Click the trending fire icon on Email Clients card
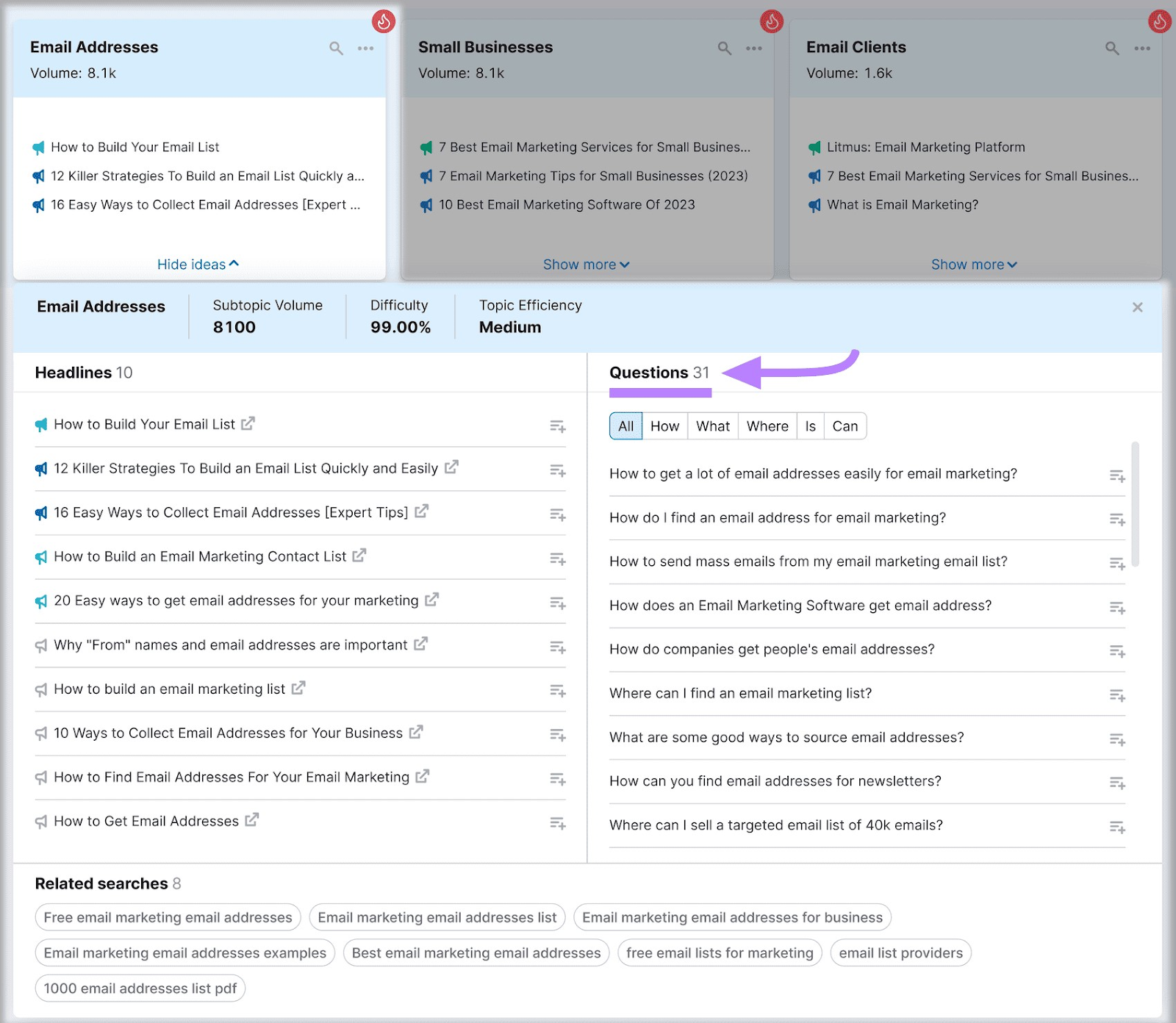The width and height of the screenshot is (1176, 1023). 1159,21
